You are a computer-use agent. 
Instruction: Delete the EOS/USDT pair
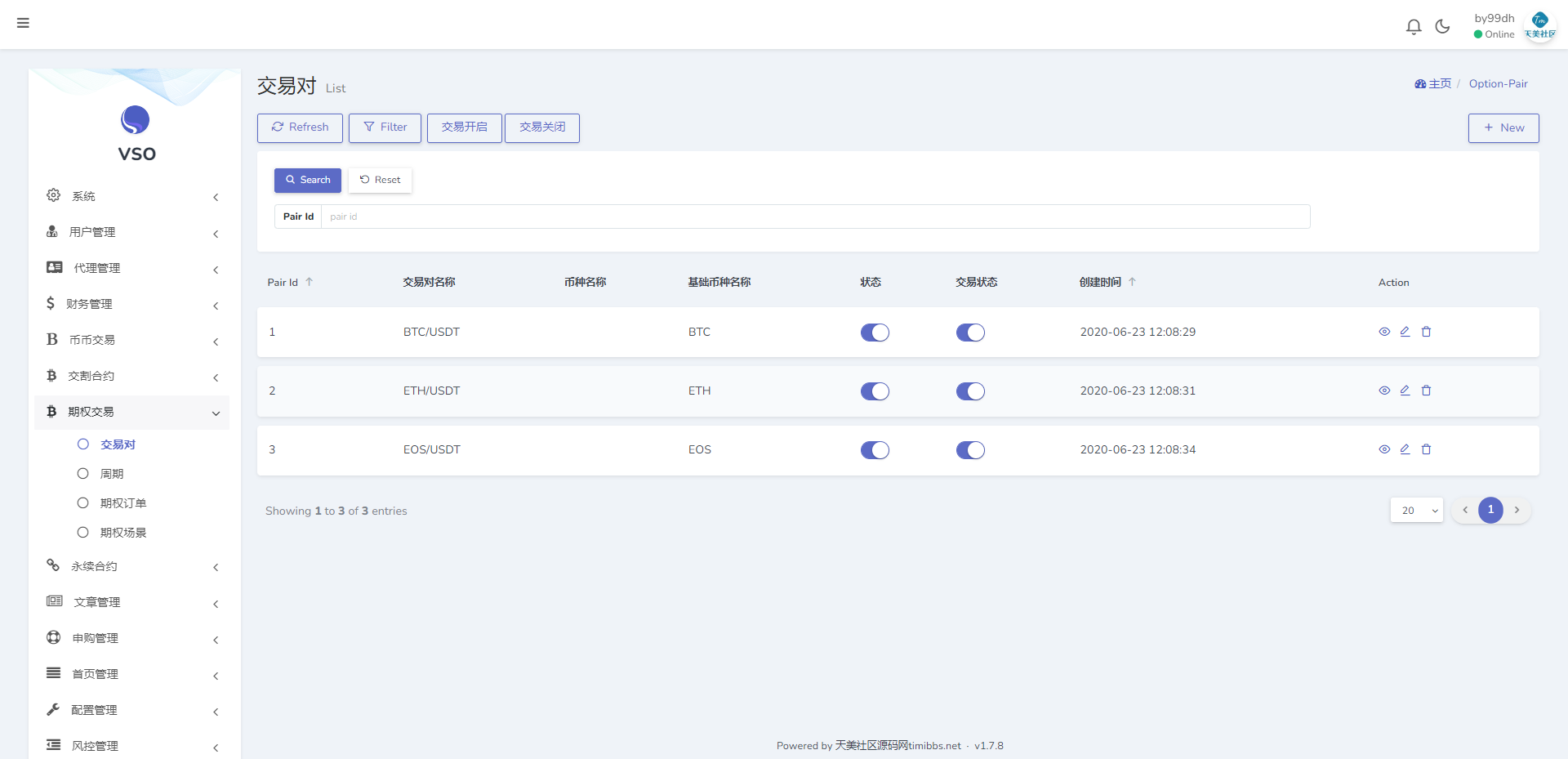coord(1426,449)
